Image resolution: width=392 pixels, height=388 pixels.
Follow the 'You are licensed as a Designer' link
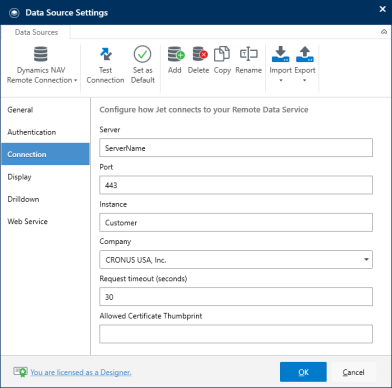click(x=81, y=372)
